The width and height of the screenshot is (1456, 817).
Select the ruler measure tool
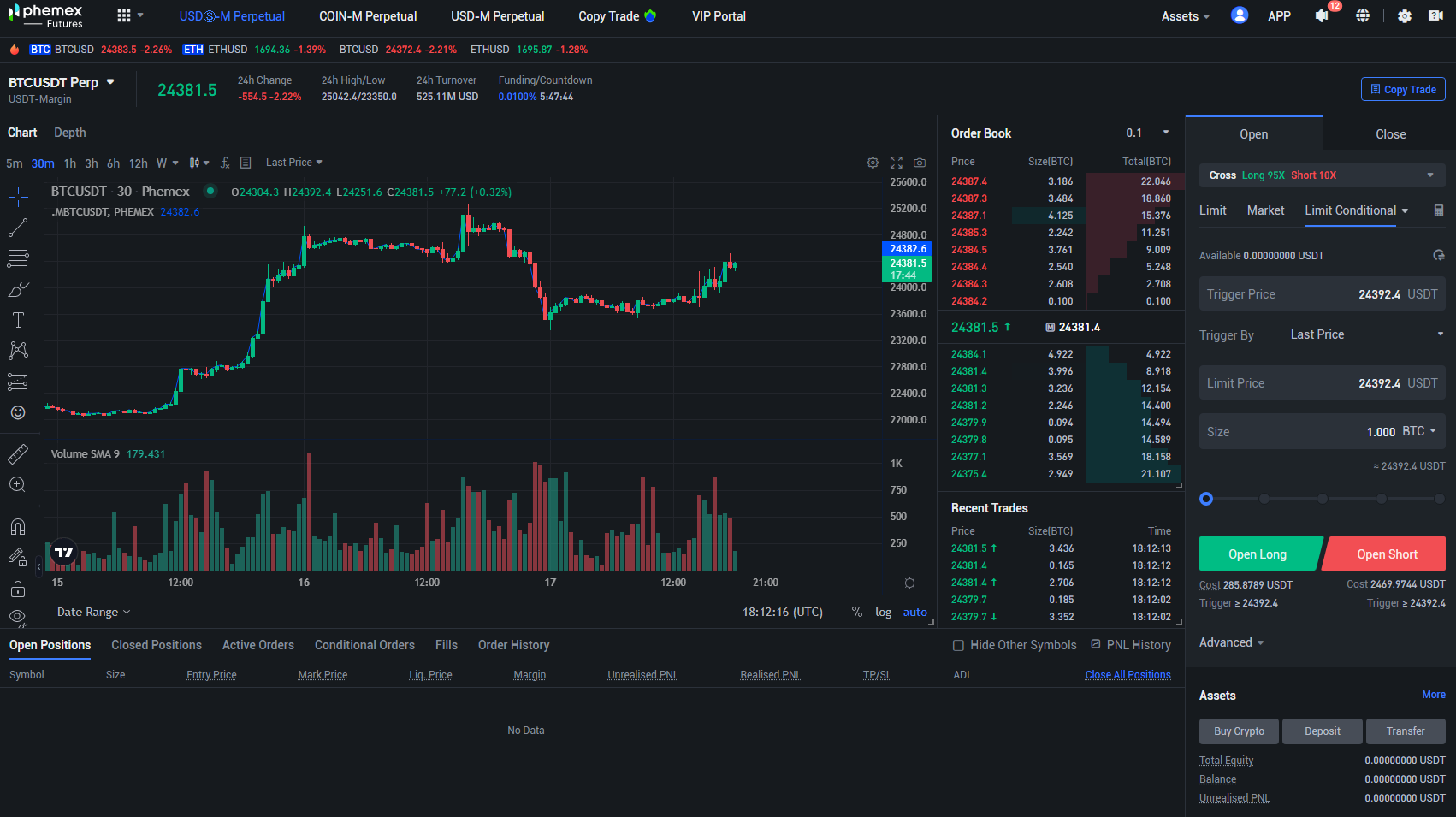18,453
